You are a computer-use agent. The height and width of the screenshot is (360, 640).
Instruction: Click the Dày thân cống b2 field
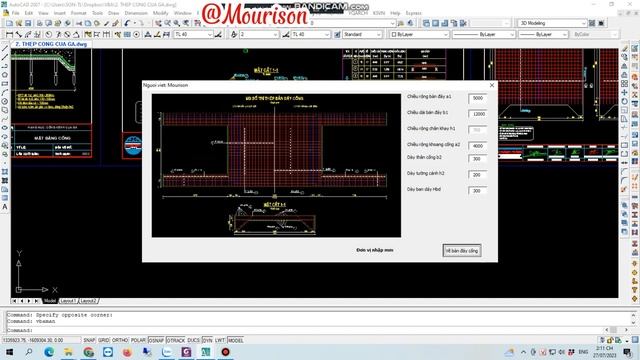tap(478, 159)
